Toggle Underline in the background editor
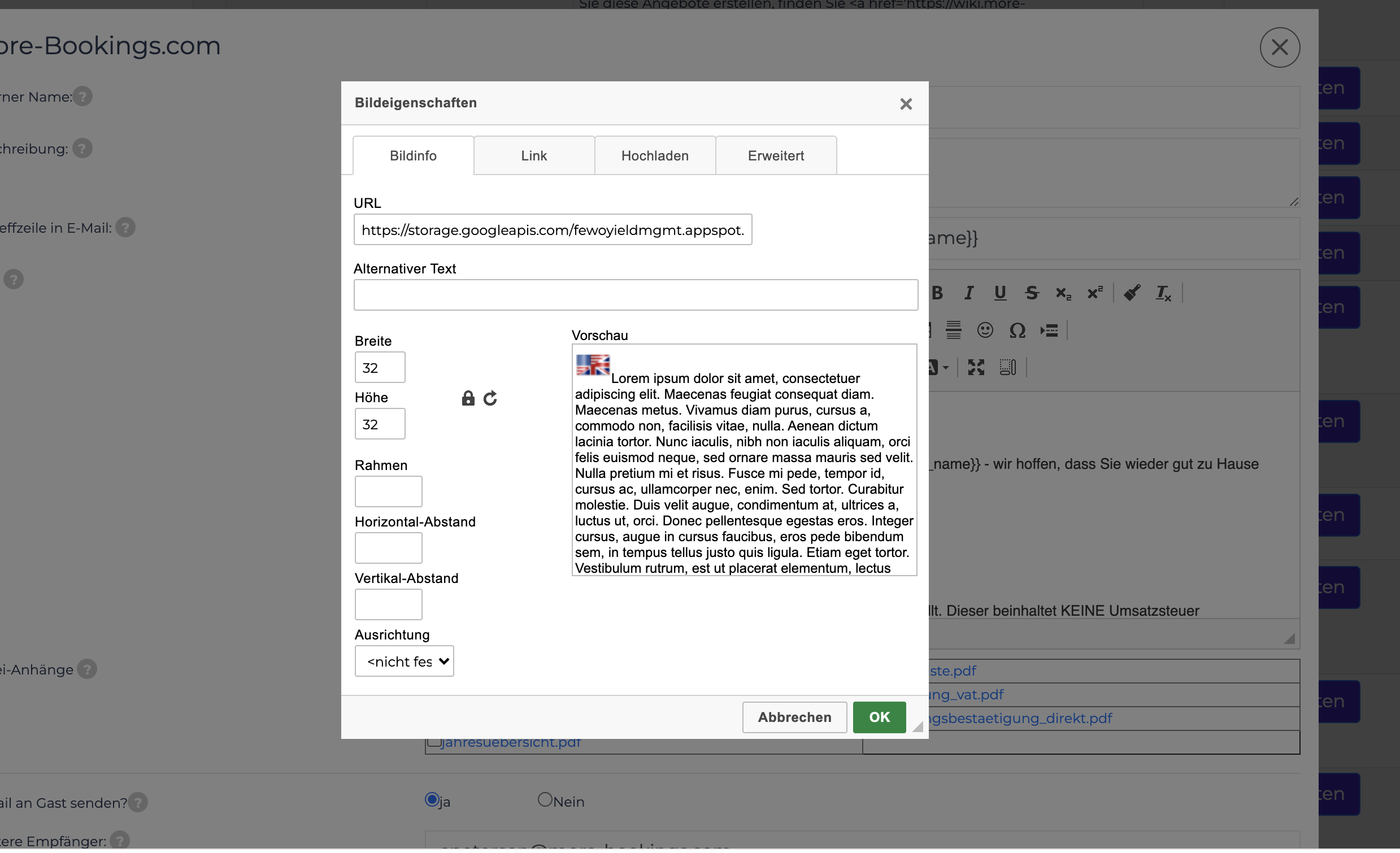1400x853 pixels. (1000, 293)
